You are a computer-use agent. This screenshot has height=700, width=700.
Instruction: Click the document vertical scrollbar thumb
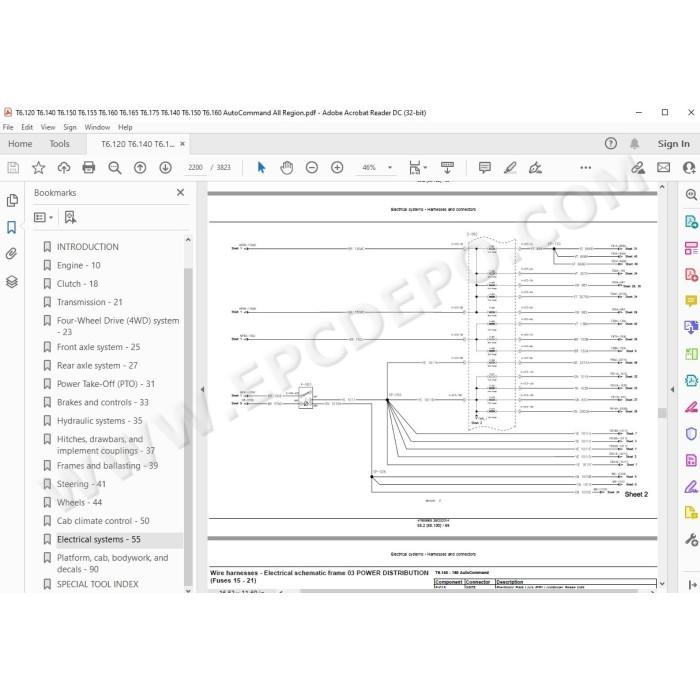[662, 412]
